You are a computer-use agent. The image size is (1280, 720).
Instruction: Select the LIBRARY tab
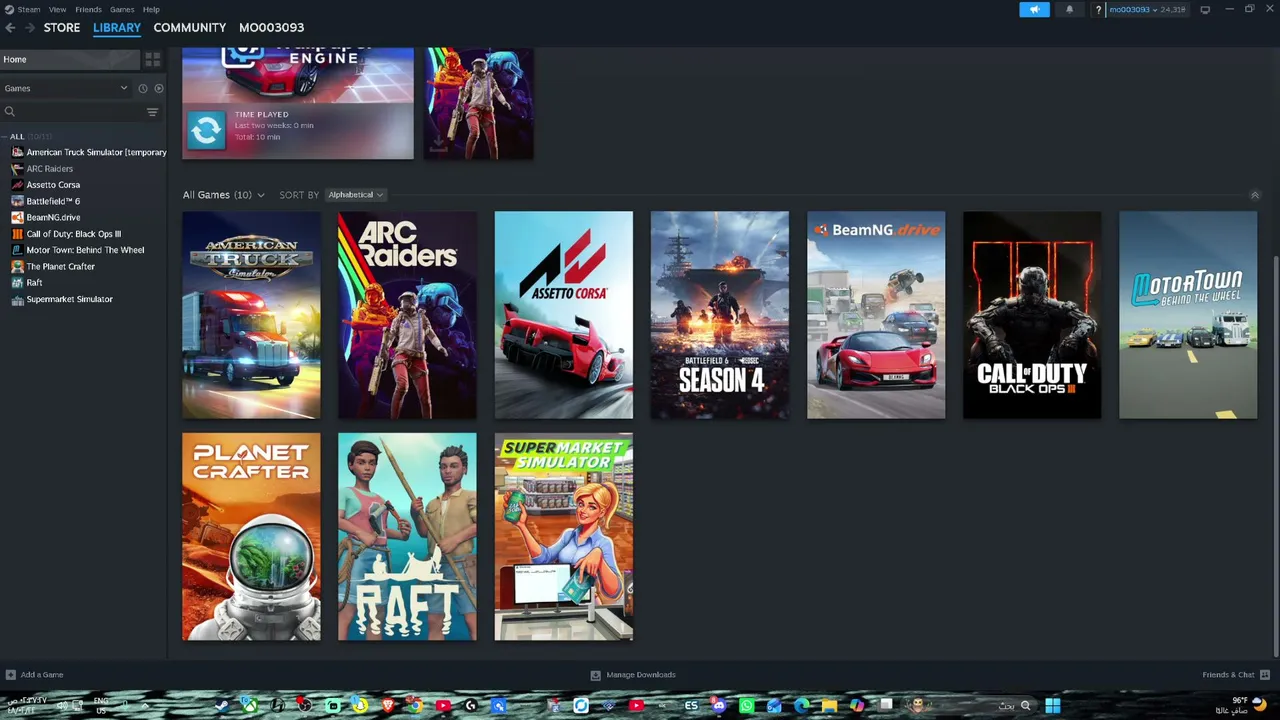click(117, 28)
